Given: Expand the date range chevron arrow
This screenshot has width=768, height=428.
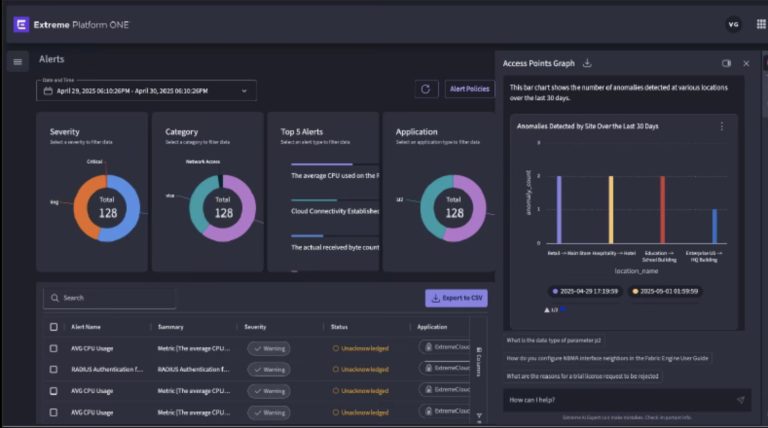Looking at the screenshot, I should click(x=244, y=91).
